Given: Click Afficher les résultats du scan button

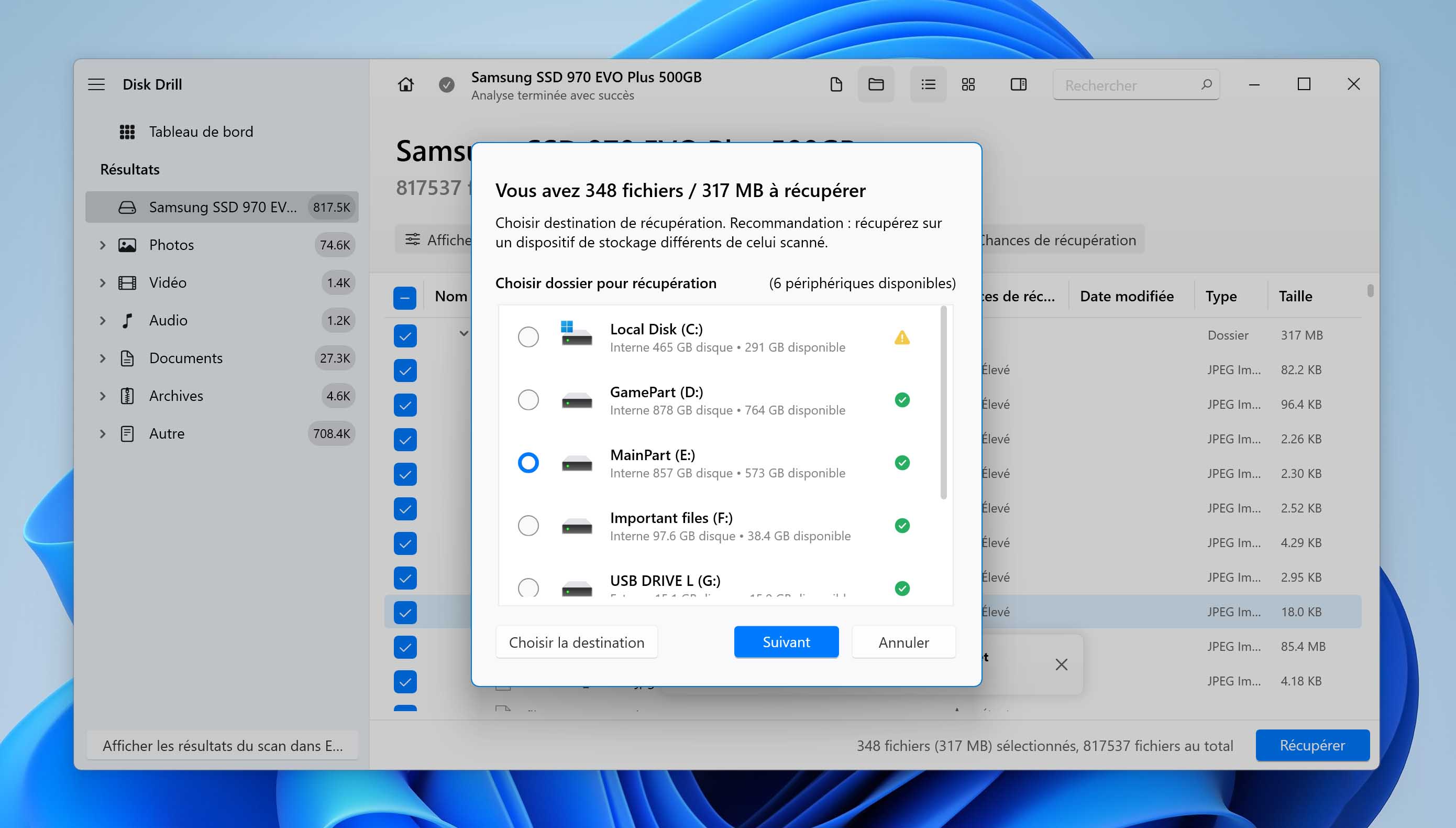Looking at the screenshot, I should pos(222,746).
